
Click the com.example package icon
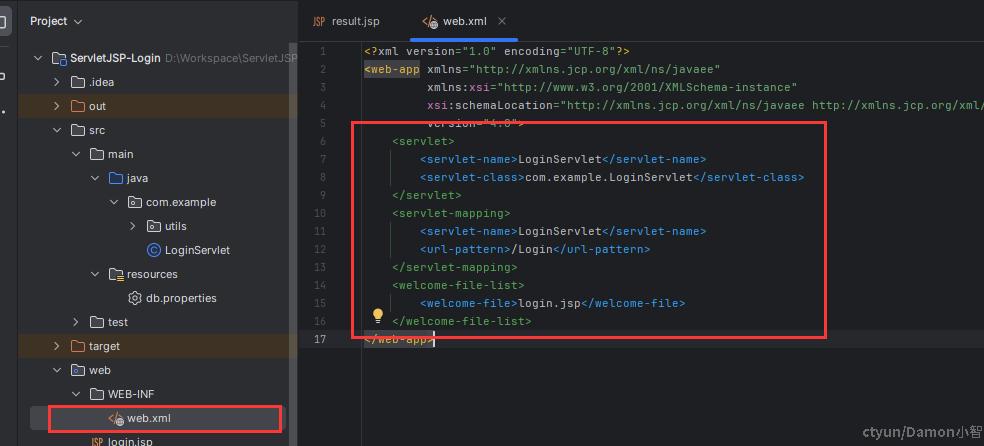[134, 202]
